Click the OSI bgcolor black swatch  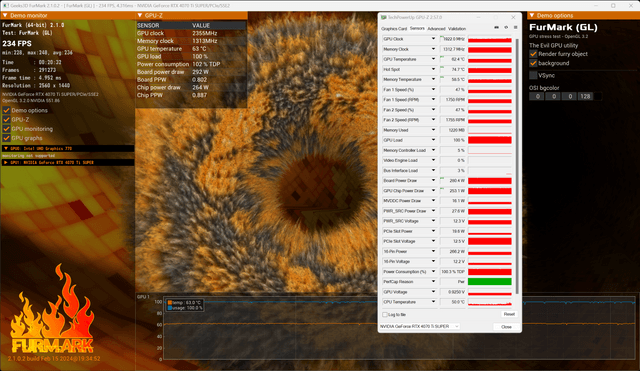pos(598,96)
